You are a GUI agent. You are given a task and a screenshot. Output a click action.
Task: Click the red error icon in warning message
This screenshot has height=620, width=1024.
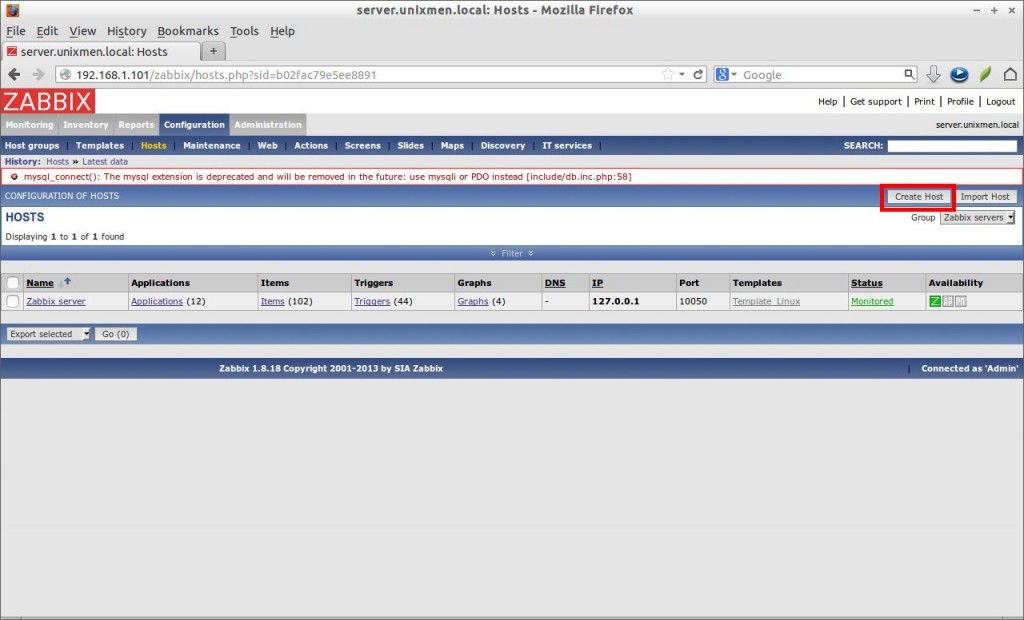point(14,176)
